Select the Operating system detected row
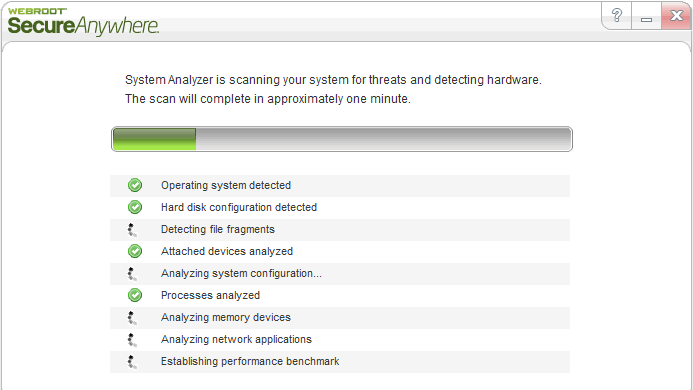This screenshot has height=390, width=693. (x=340, y=186)
